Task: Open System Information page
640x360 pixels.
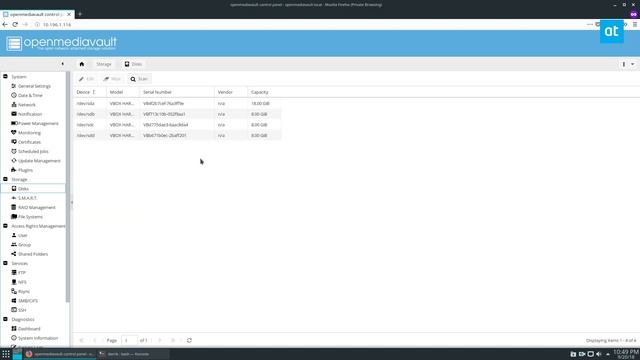Action: click(38, 338)
